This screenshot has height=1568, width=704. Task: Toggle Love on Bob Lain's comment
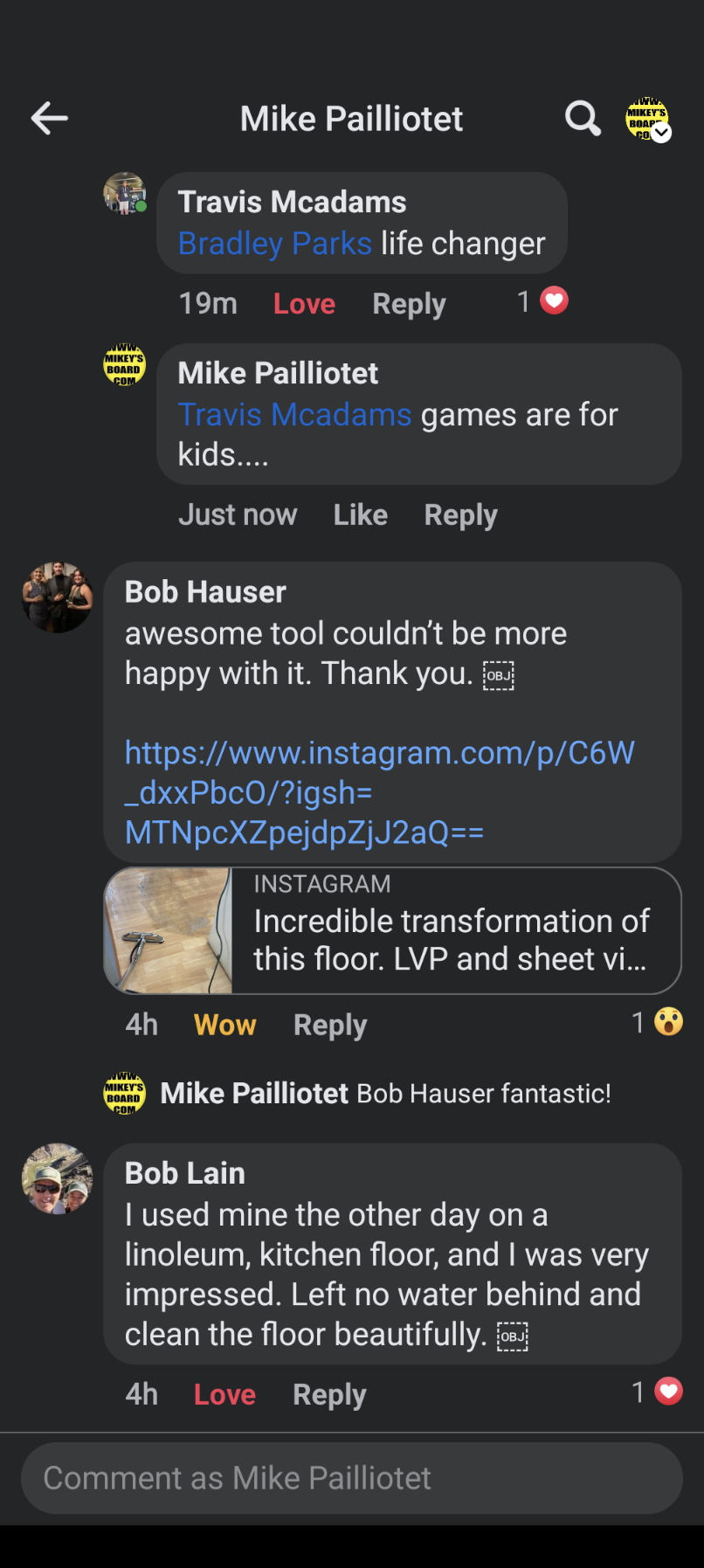[224, 1395]
